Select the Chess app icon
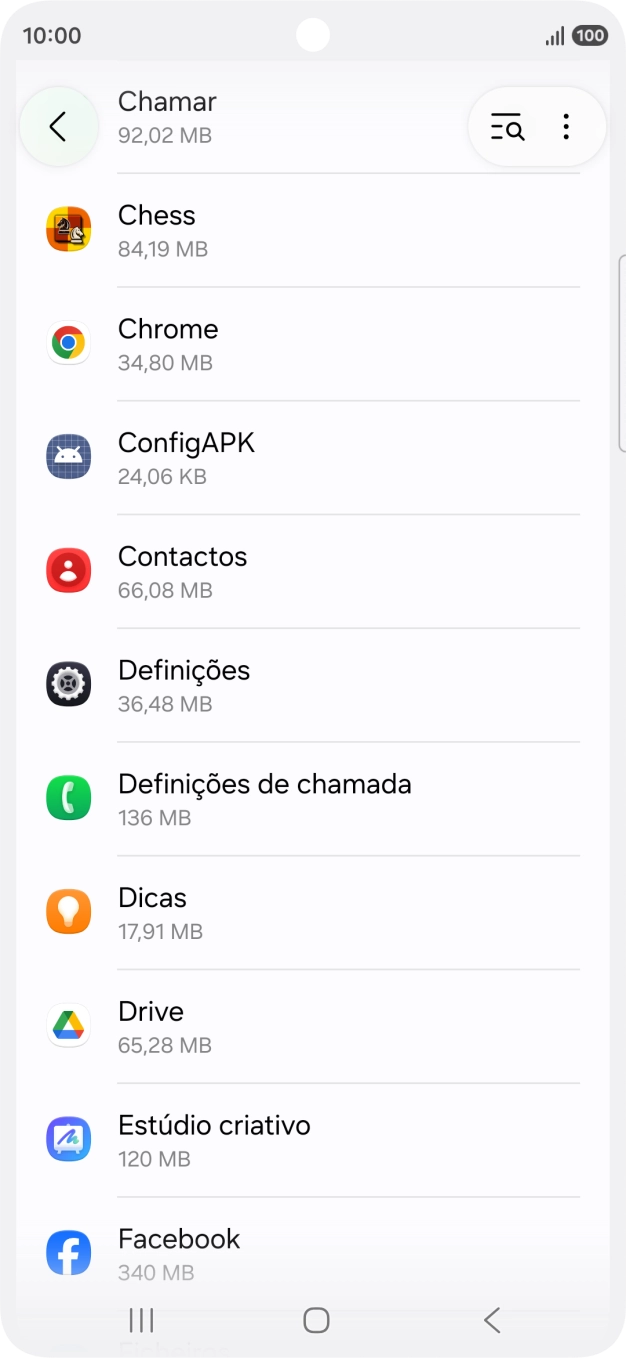626x1358 pixels. pyautogui.click(x=68, y=228)
